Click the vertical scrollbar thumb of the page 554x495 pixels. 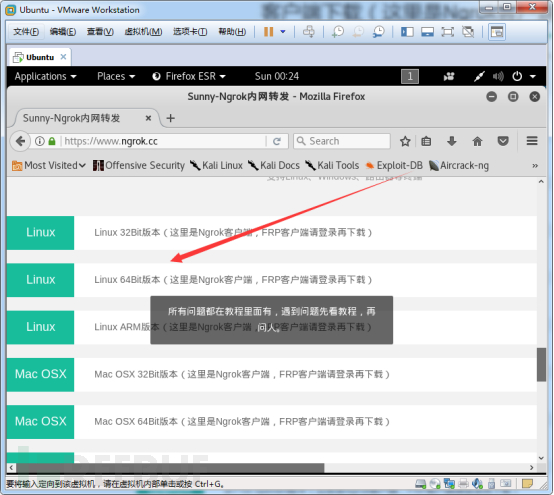[541, 365]
